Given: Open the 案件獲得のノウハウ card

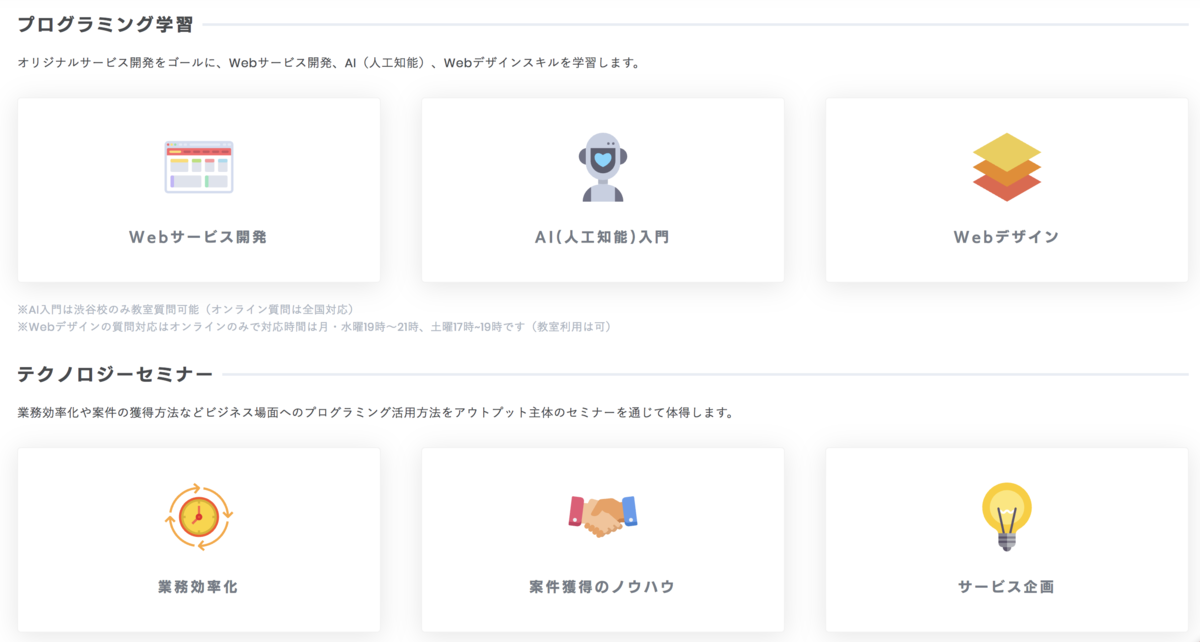Looking at the screenshot, I should pos(603,540).
